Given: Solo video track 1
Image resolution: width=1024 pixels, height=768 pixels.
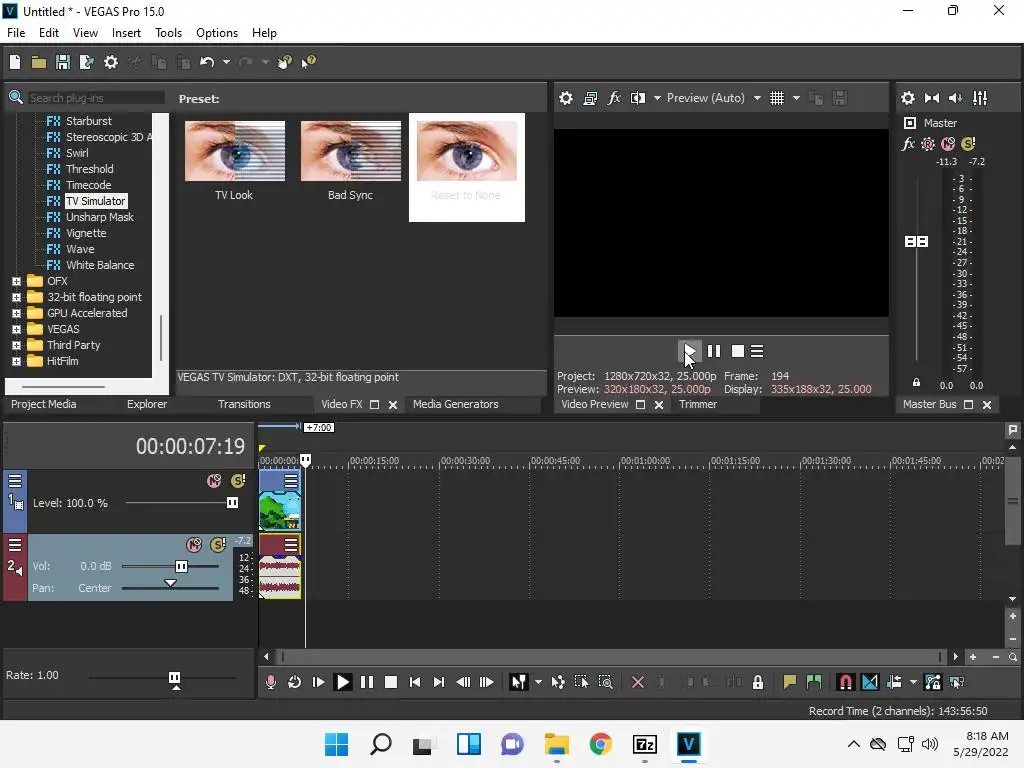Looking at the screenshot, I should (238, 481).
